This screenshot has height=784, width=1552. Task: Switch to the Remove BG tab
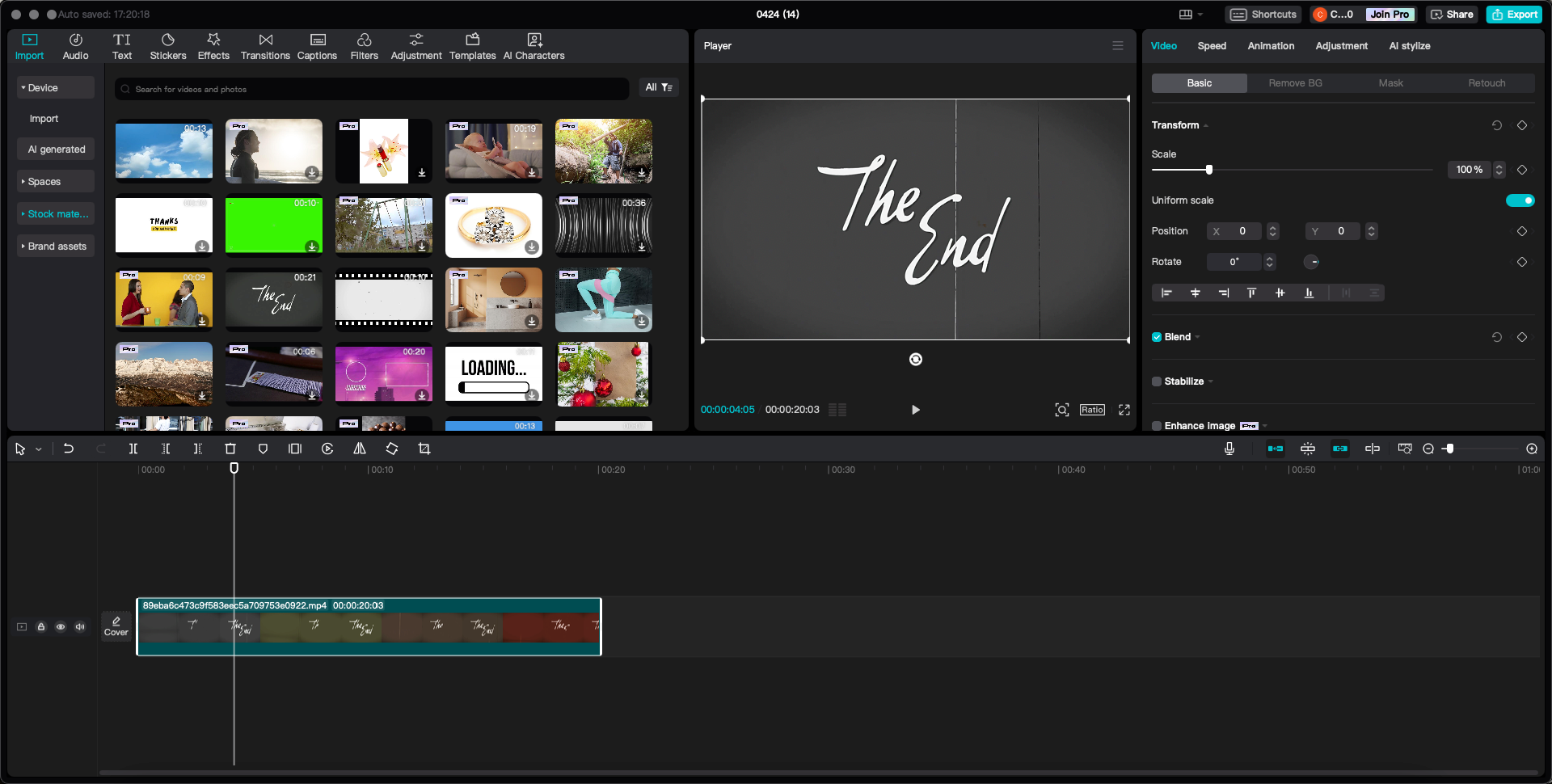(x=1294, y=82)
